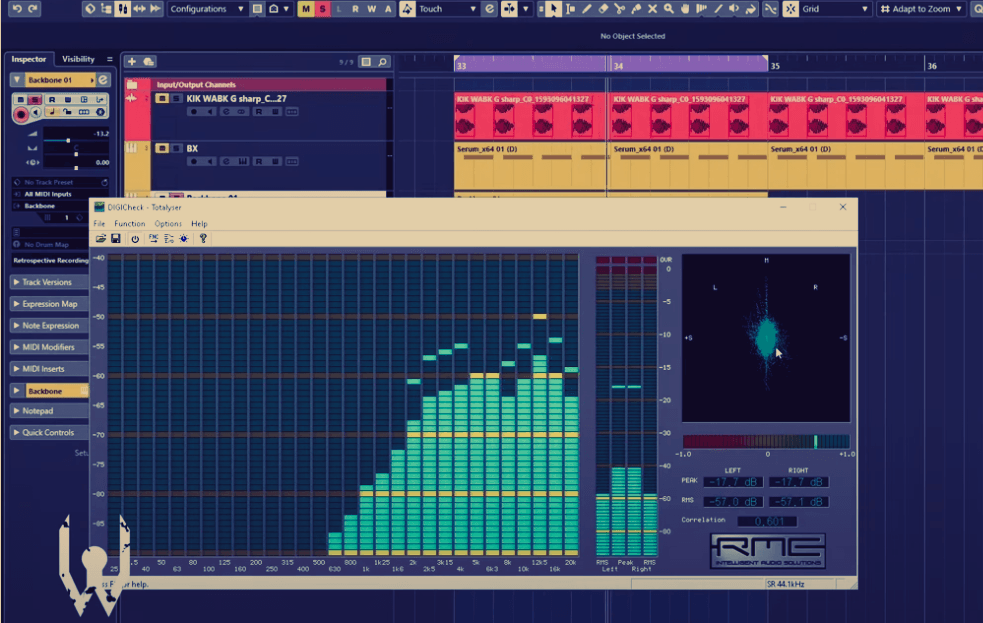Viewport: 983px width, 623px height.
Task: Open the Function menu in DIGICheck
Action: pyautogui.click(x=129, y=224)
